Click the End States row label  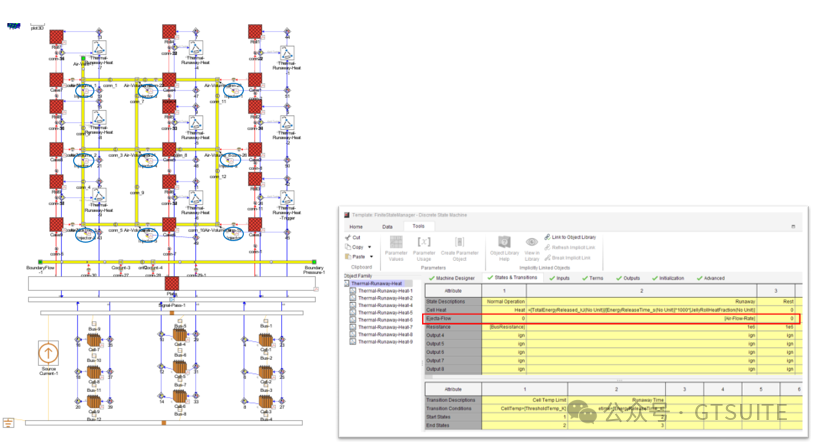tap(453, 425)
